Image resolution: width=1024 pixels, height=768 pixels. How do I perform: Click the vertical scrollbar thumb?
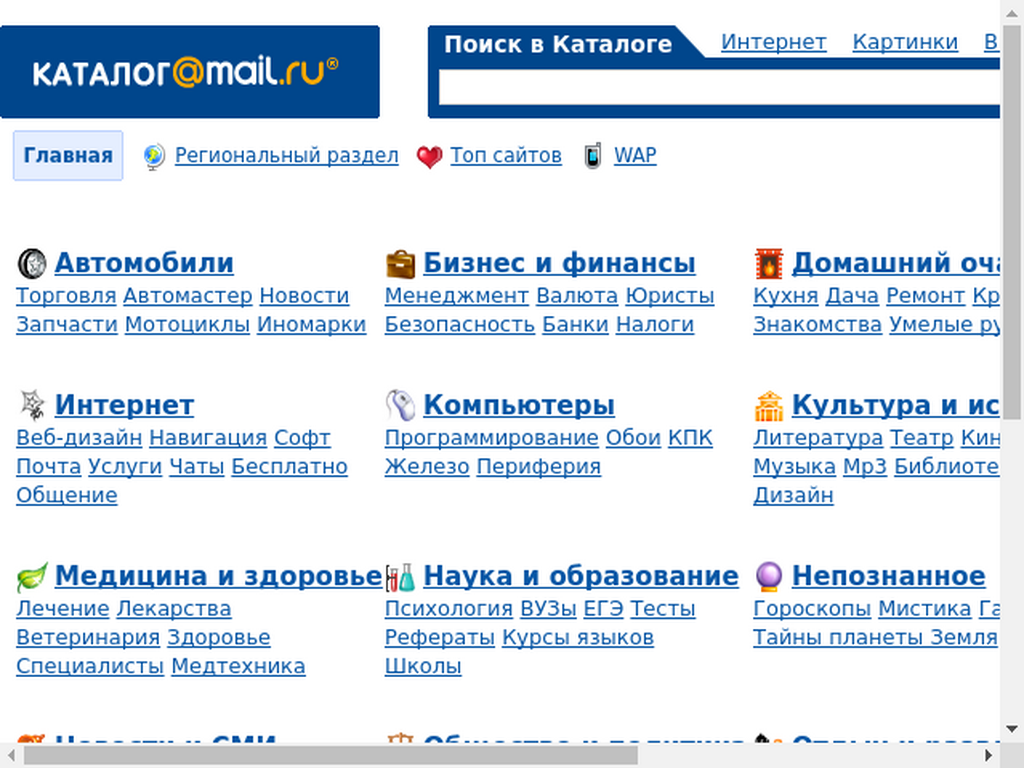pyautogui.click(x=1012, y=222)
